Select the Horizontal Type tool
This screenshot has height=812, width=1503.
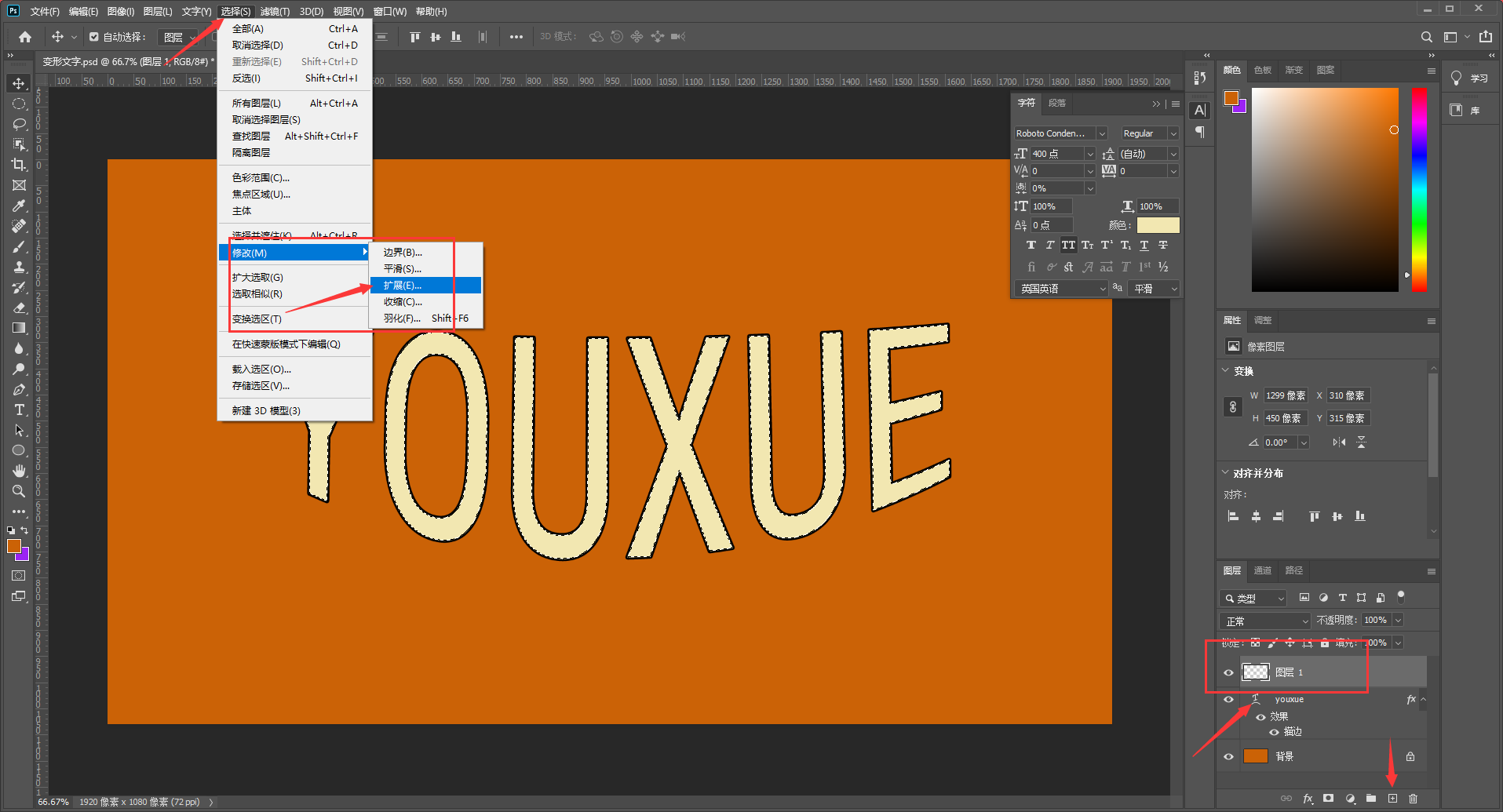[x=19, y=410]
